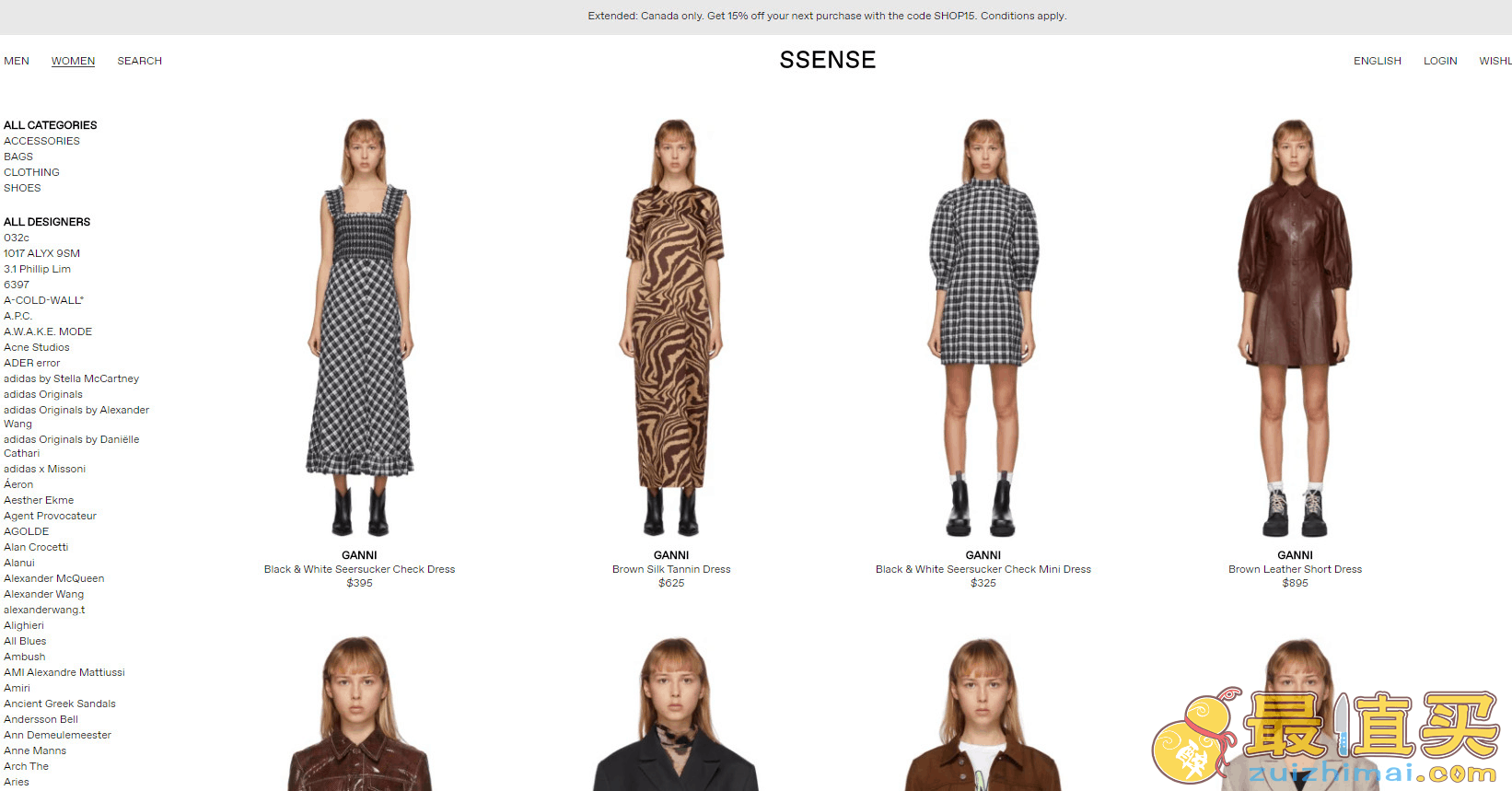Screen dimensions: 1512x791
Task: Click Brown Silk Tannin Dress title
Action: click(x=671, y=569)
